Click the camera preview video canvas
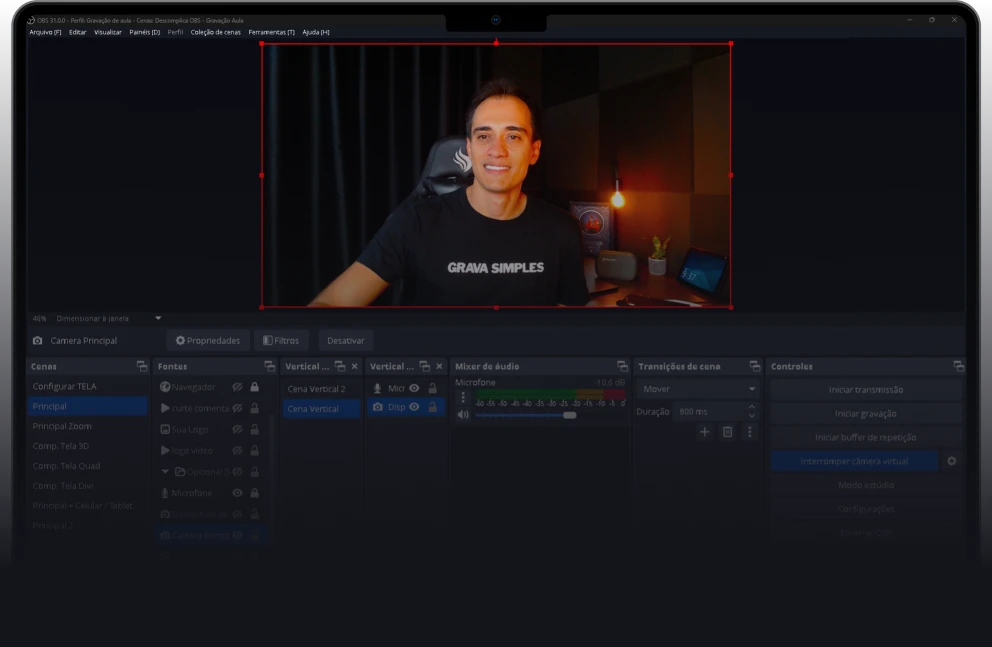The image size is (992, 647). pos(496,175)
